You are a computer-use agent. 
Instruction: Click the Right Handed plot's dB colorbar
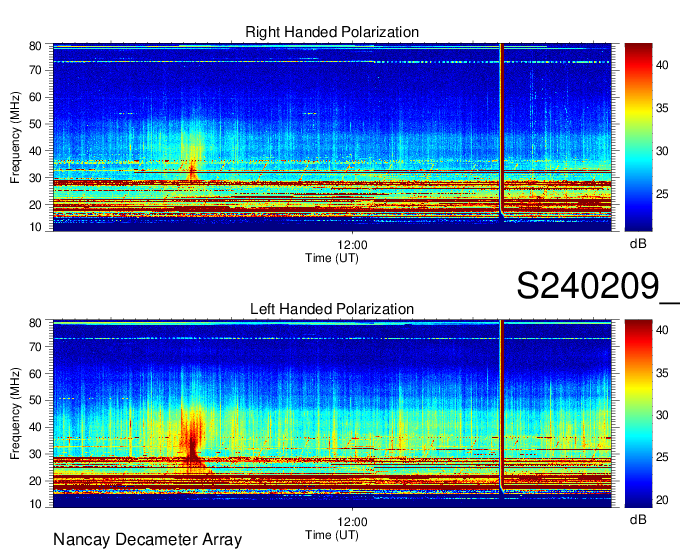point(638,137)
